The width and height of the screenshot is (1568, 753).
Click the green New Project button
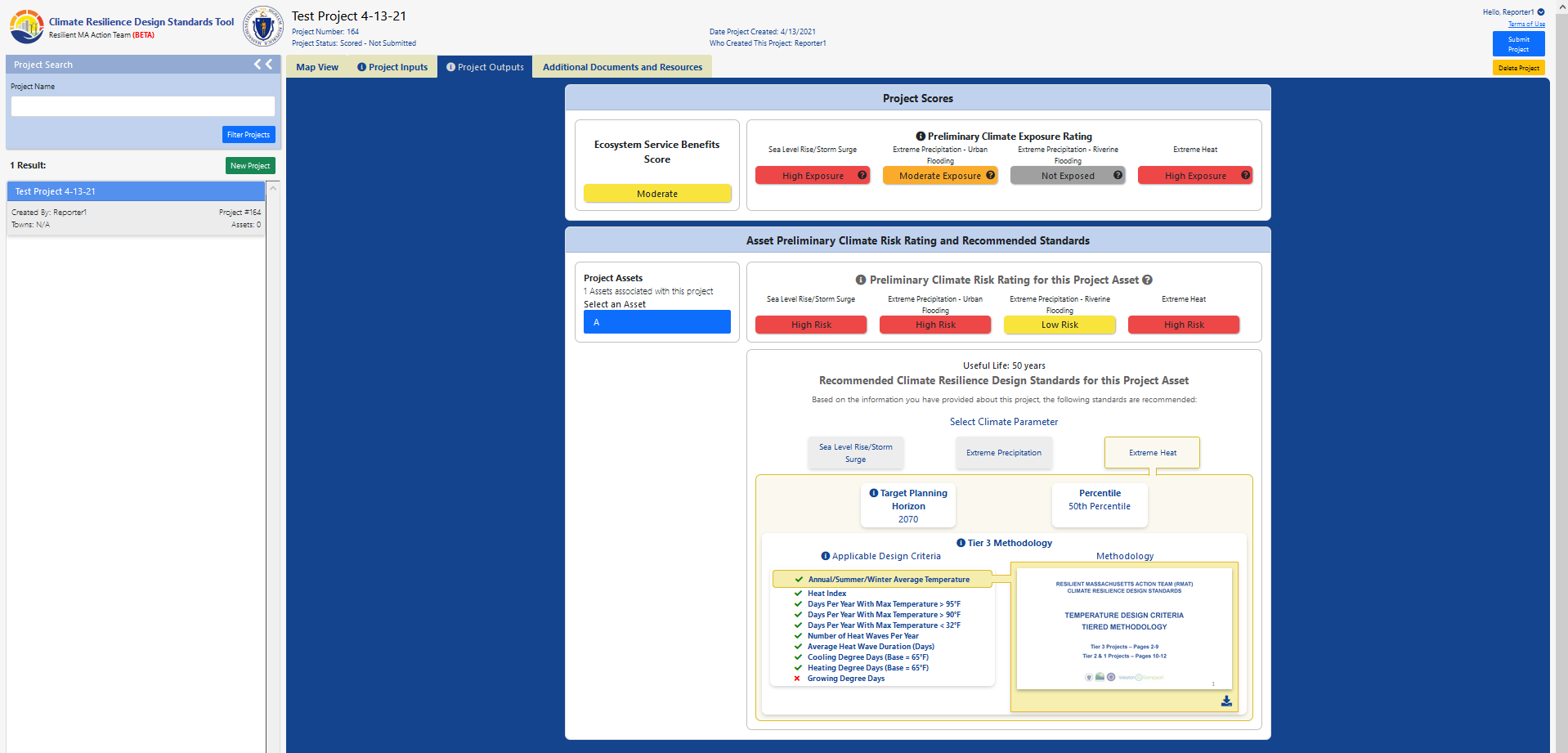click(x=250, y=166)
